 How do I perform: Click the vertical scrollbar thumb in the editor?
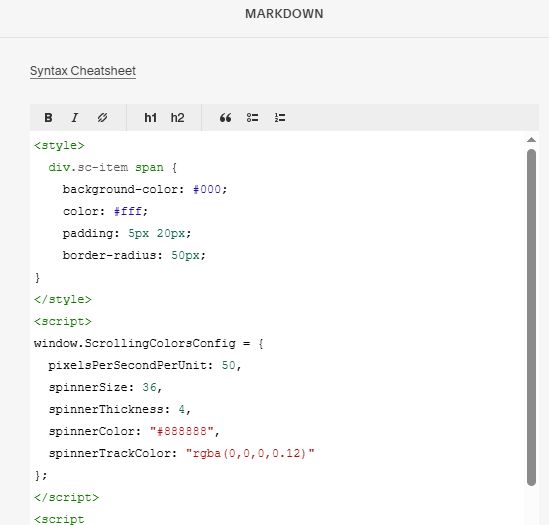[531, 317]
